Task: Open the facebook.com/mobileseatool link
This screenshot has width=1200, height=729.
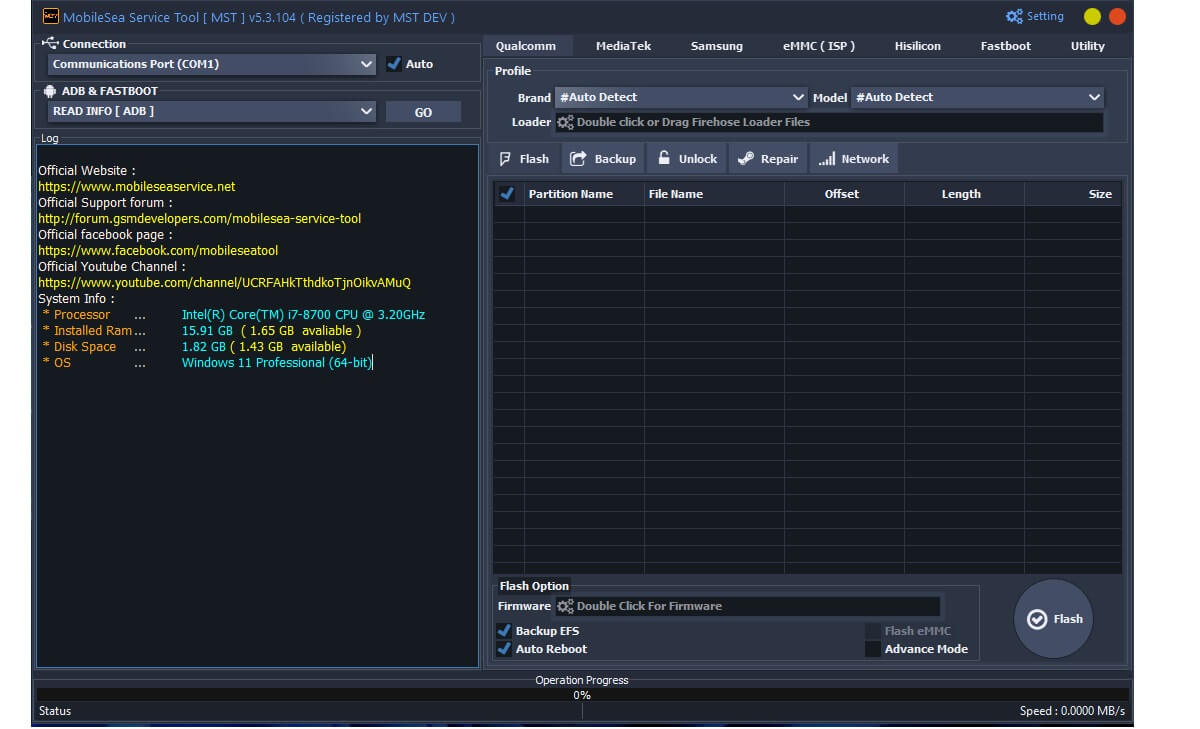Action: [158, 251]
